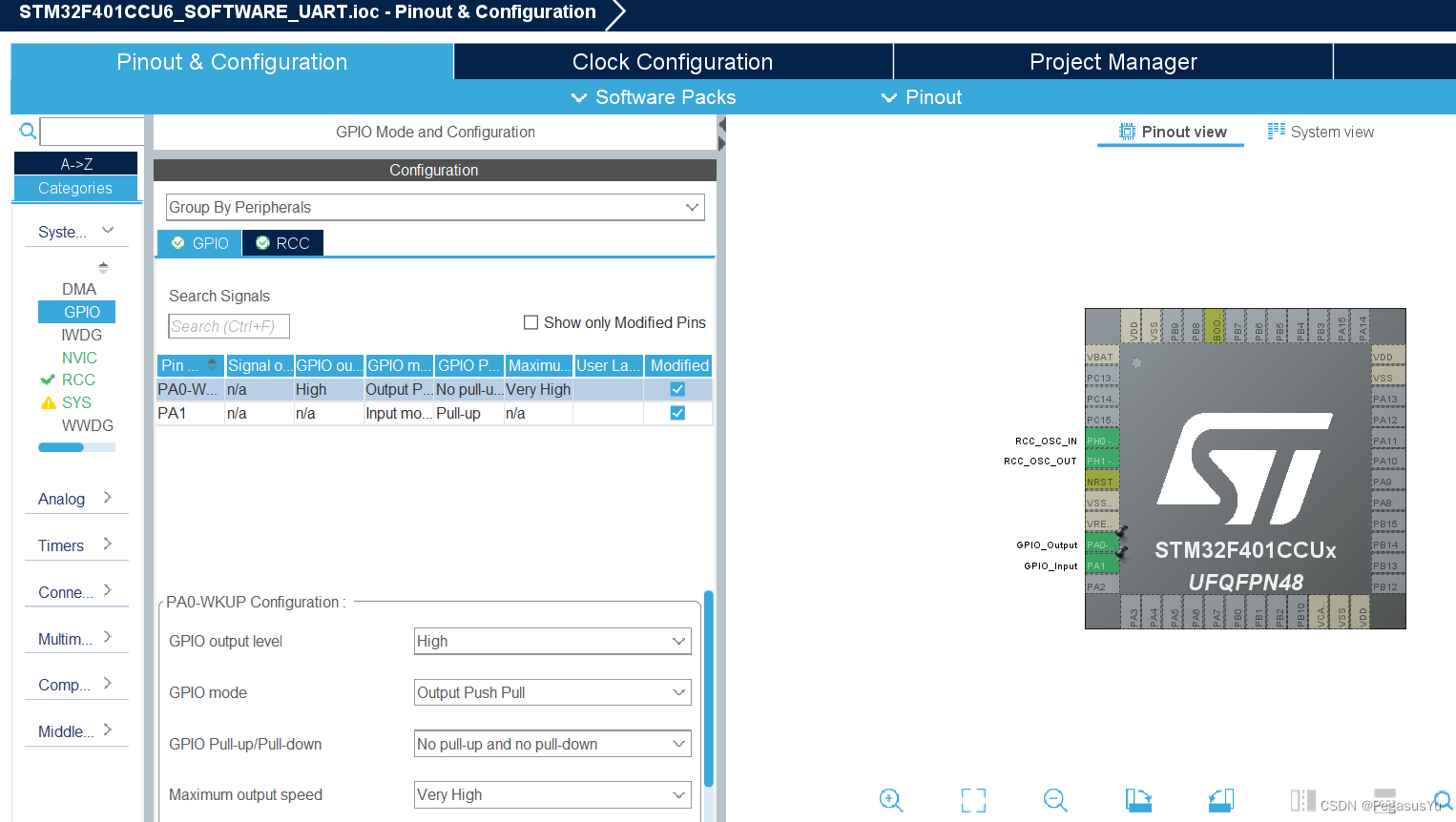Click the yellow warning icon next to SYS
Image resolution: width=1456 pixels, height=822 pixels.
point(48,402)
